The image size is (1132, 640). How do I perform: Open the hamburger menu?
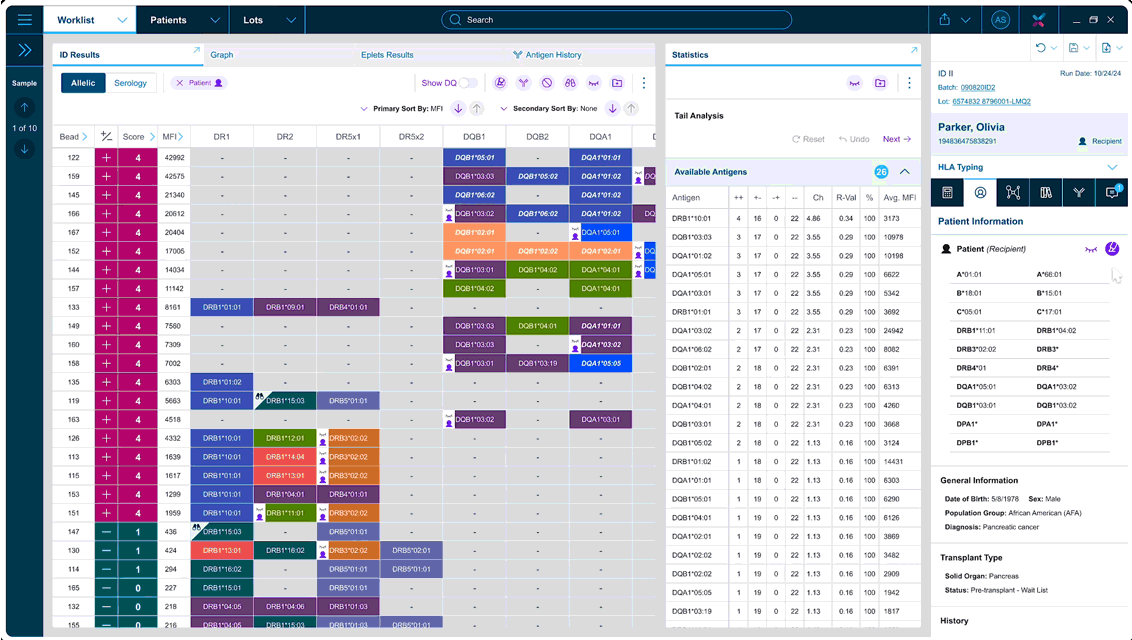[x=24, y=20]
